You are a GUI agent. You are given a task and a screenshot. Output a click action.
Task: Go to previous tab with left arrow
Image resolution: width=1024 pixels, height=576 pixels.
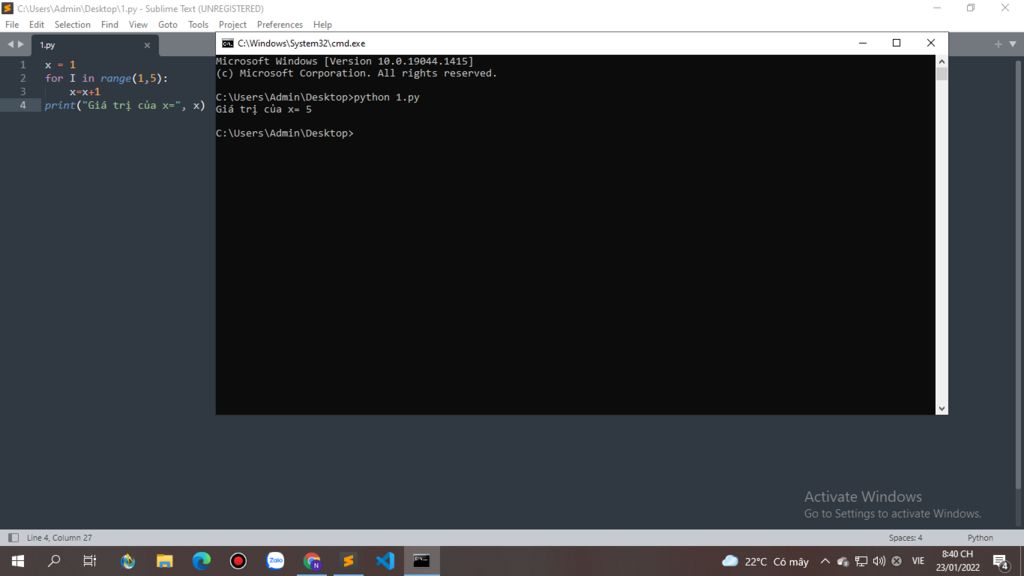click(x=10, y=44)
